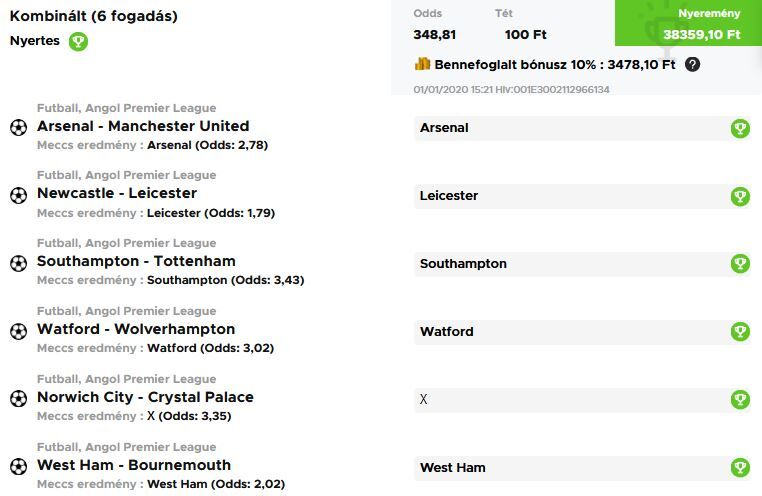Viewport: 762px width, 496px height.
Task: Click the trophy icon in the Southampton result row
Action: click(x=740, y=264)
